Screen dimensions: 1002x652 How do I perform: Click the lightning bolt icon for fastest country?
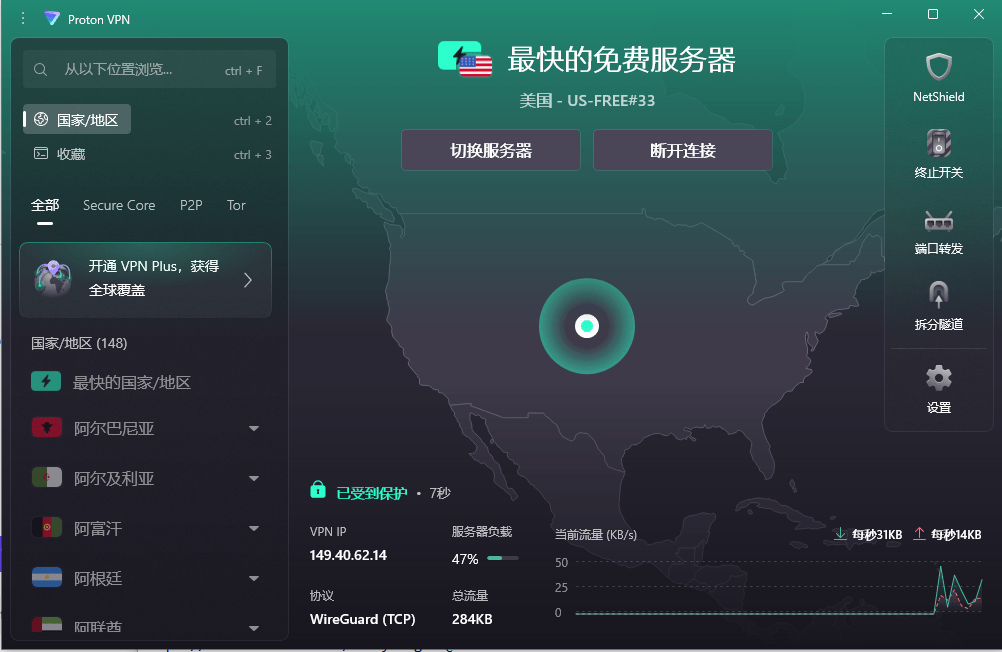click(x=46, y=382)
